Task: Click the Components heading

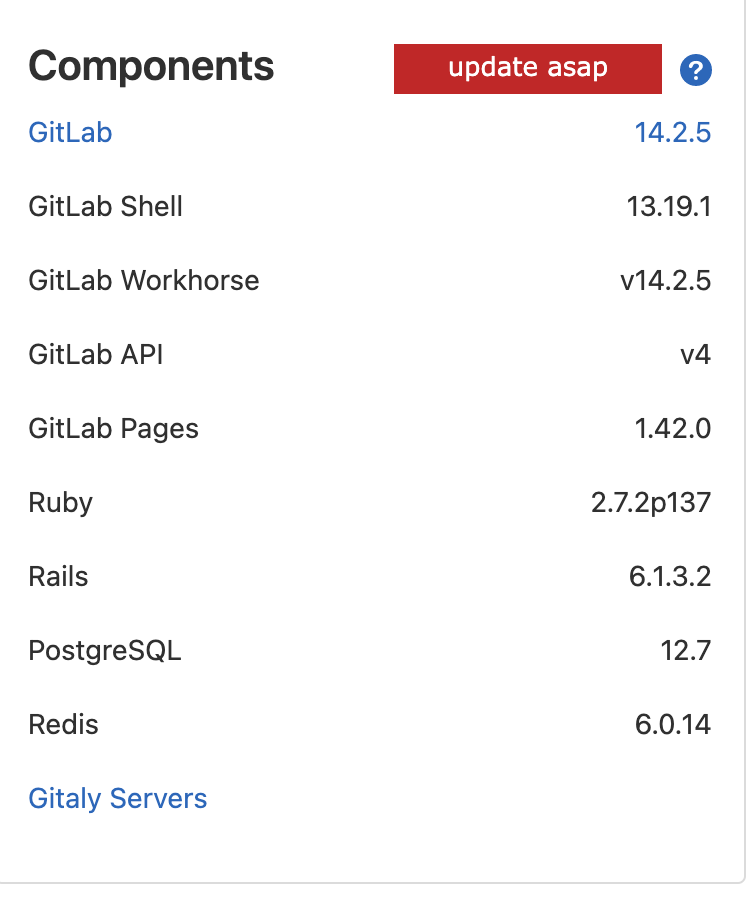Action: pos(151,66)
